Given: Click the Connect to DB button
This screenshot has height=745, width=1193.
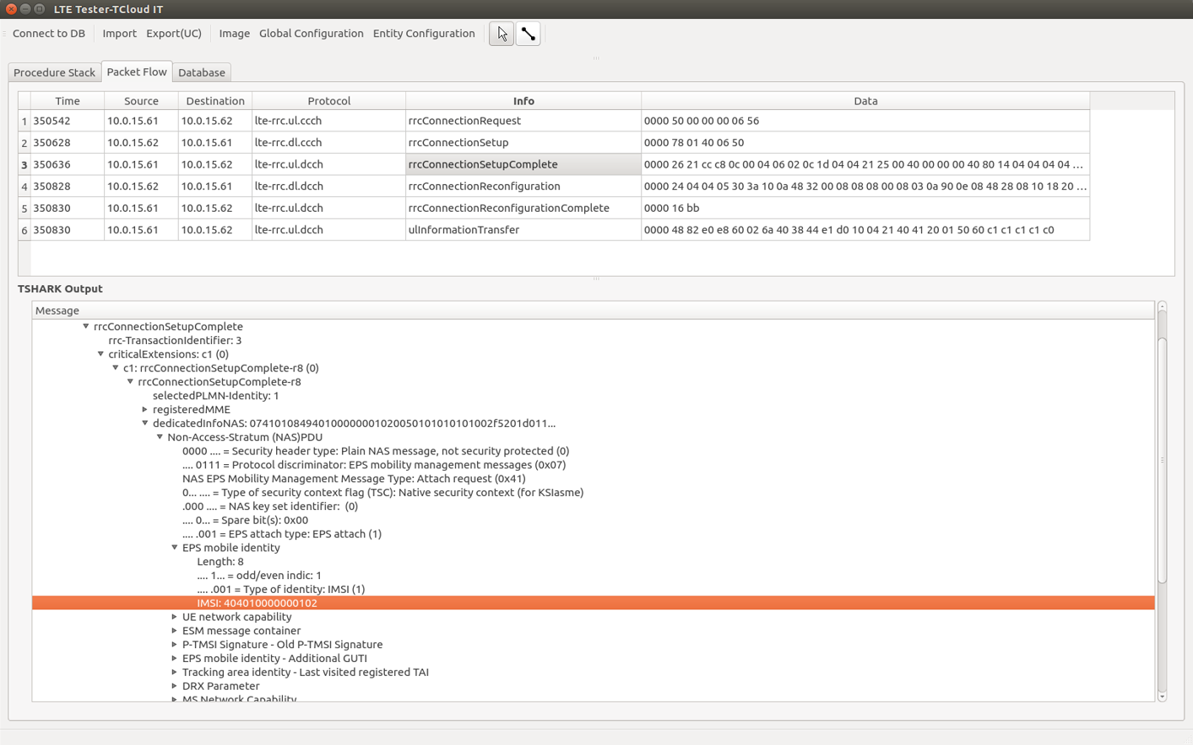Looking at the screenshot, I should pyautogui.click(x=48, y=34).
